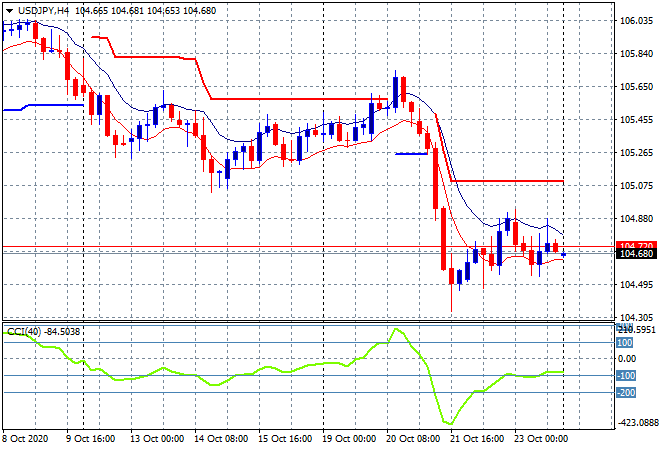Click the black 104.680 current price tag
The width and height of the screenshot is (660, 450).
[636, 253]
